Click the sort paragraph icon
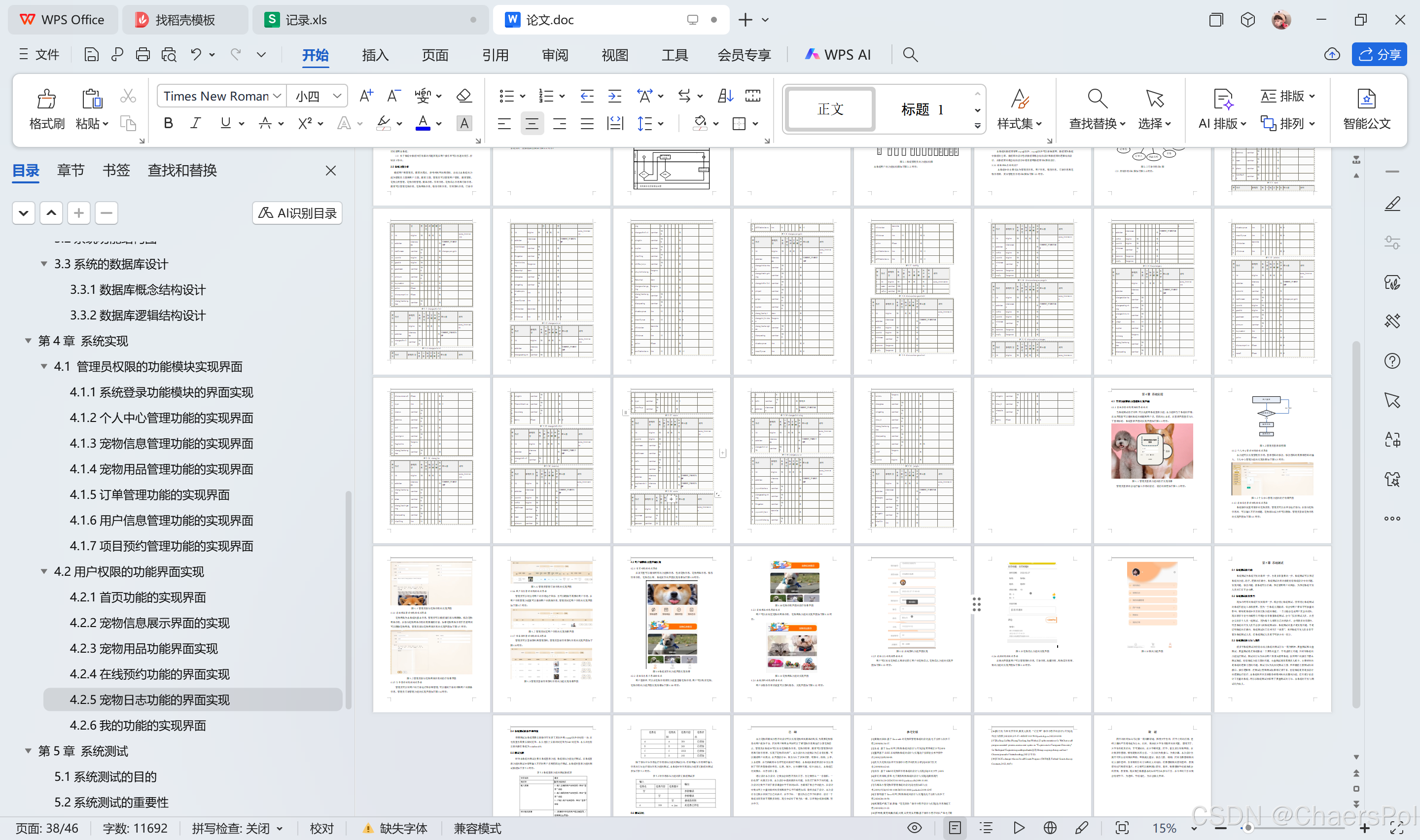The height and width of the screenshot is (840, 1420). click(725, 96)
